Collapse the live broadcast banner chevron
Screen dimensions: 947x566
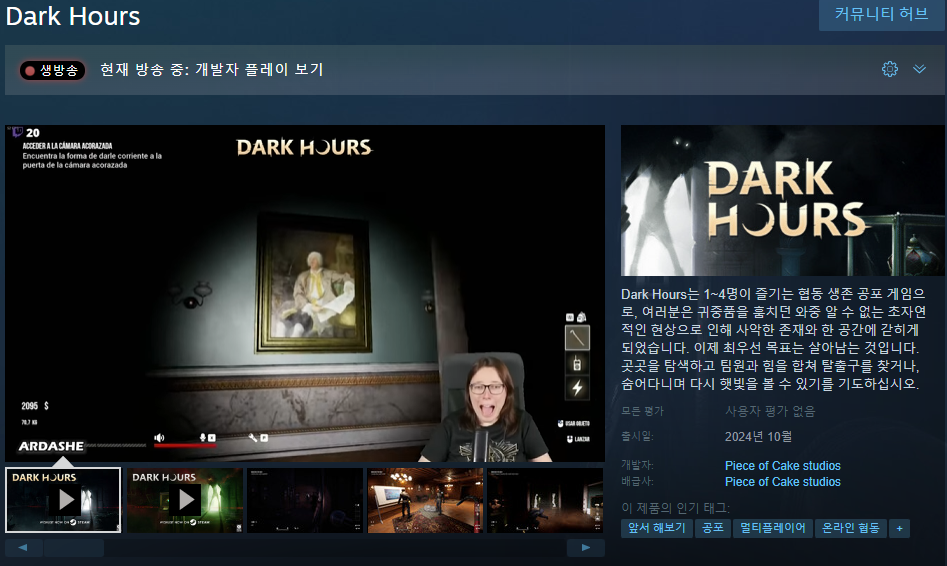919,69
